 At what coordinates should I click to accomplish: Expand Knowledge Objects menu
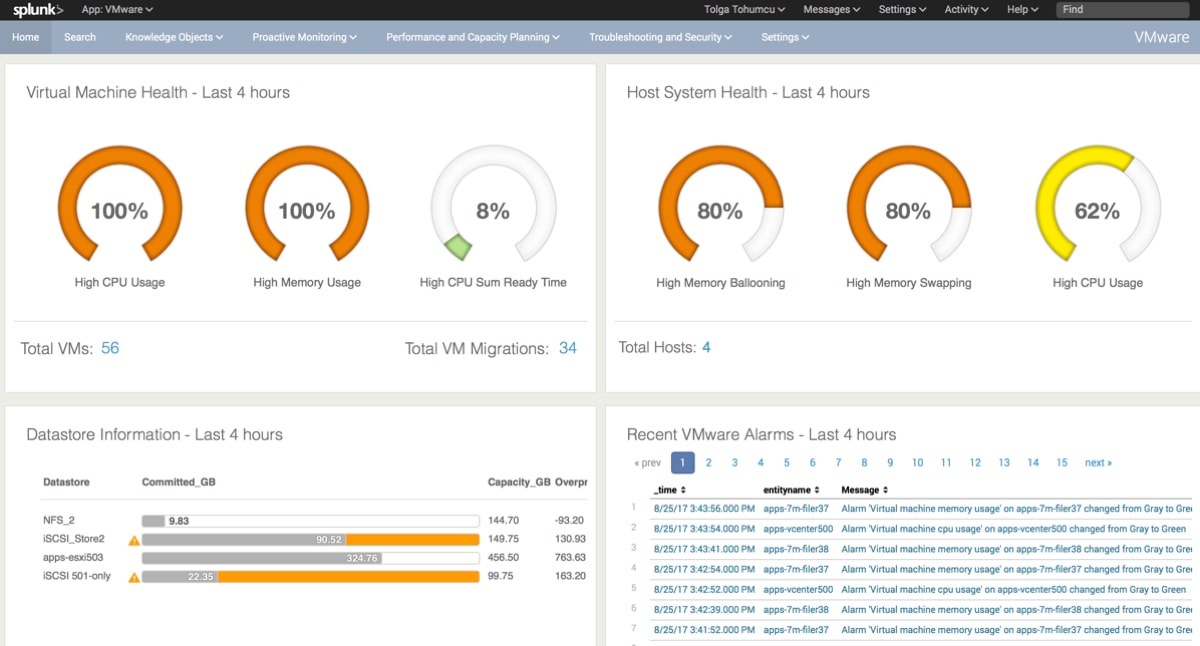[174, 37]
